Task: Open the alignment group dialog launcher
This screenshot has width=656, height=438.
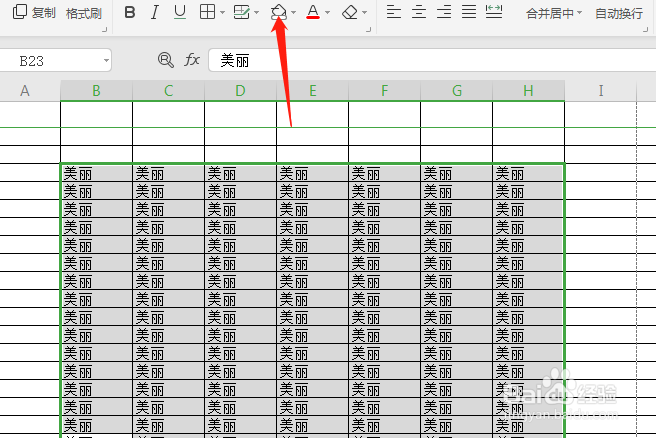Action: click(646, 30)
